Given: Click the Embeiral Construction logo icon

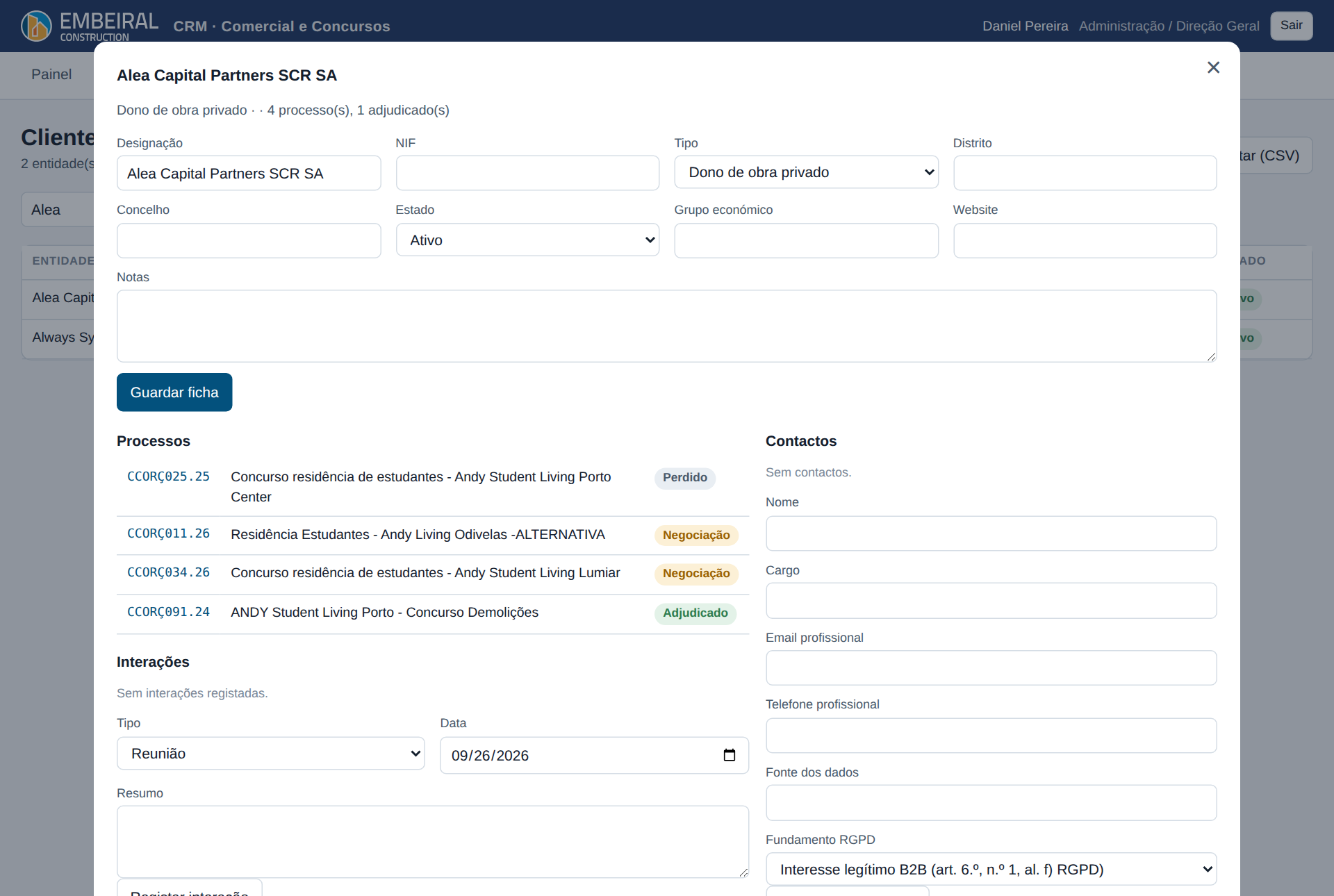Looking at the screenshot, I should point(36,26).
